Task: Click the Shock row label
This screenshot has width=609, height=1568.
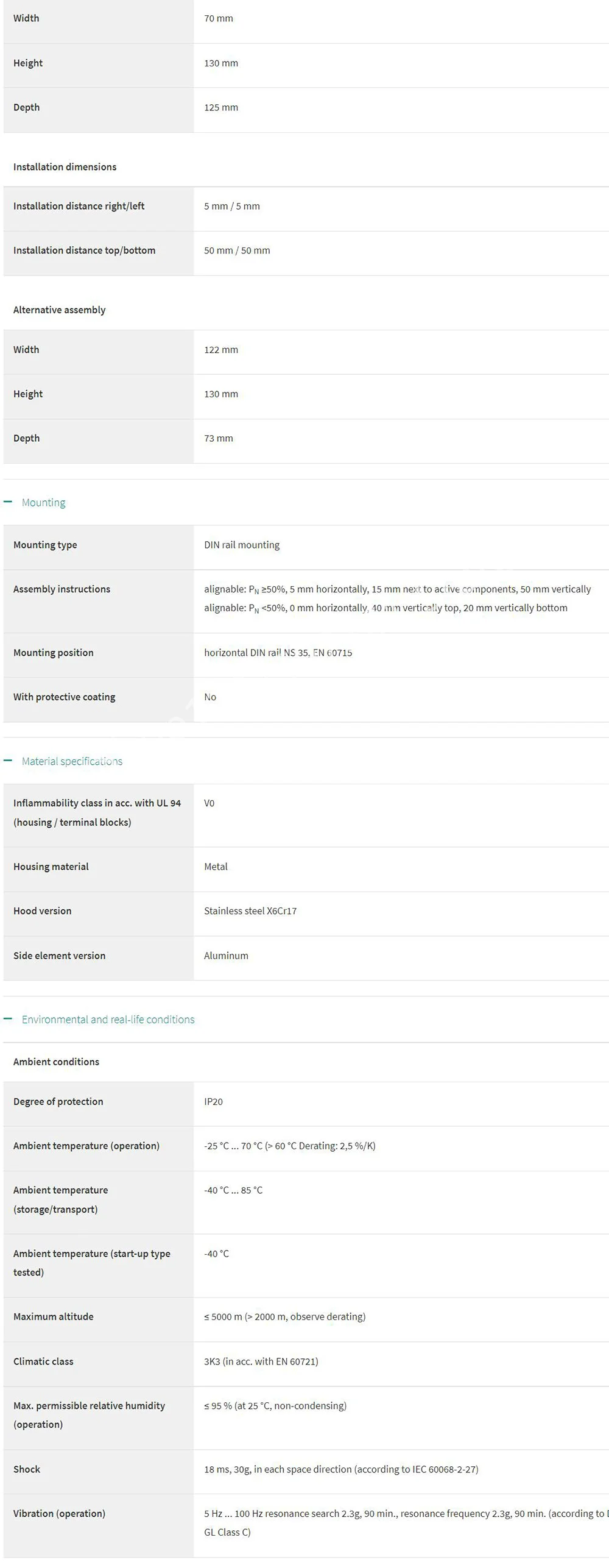Action: (27, 1469)
